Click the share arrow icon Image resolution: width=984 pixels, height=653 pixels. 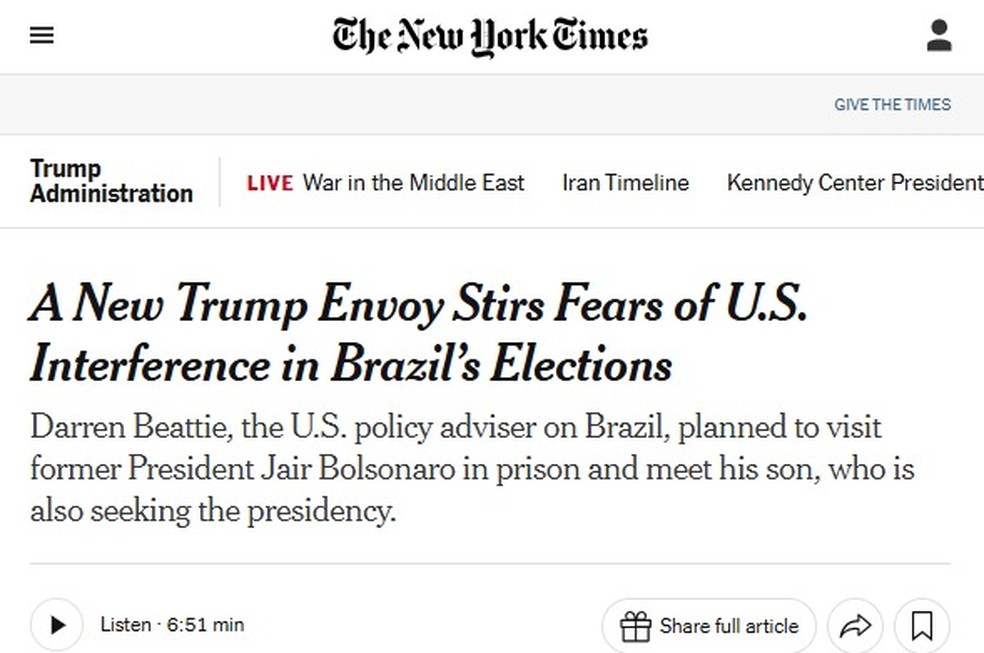click(x=856, y=624)
